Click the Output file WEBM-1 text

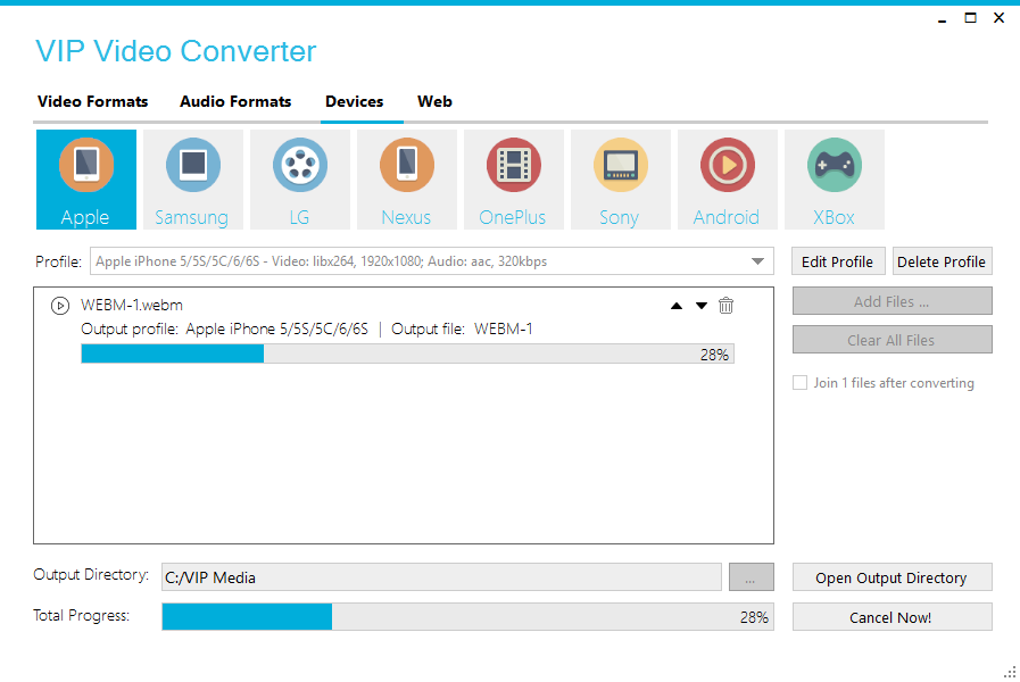tap(462, 329)
